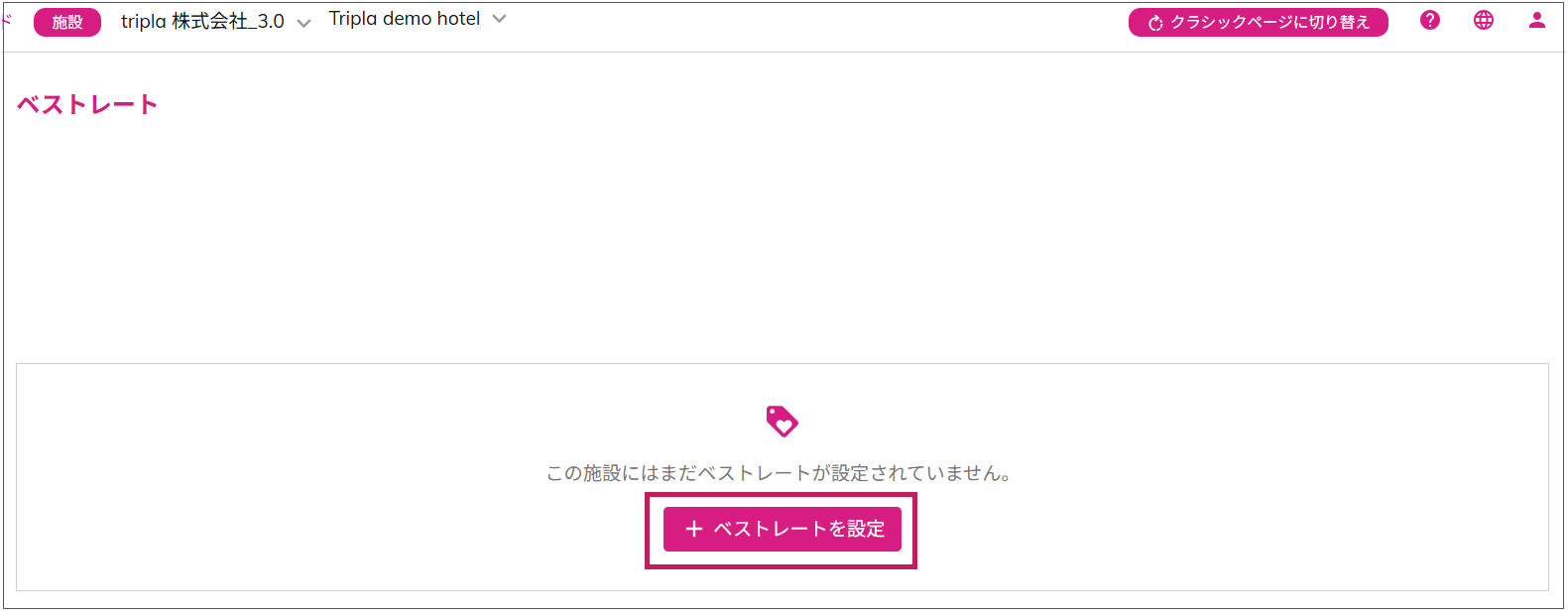Expand the chevron beside tripla 株式会社_3.0

[x=303, y=23]
